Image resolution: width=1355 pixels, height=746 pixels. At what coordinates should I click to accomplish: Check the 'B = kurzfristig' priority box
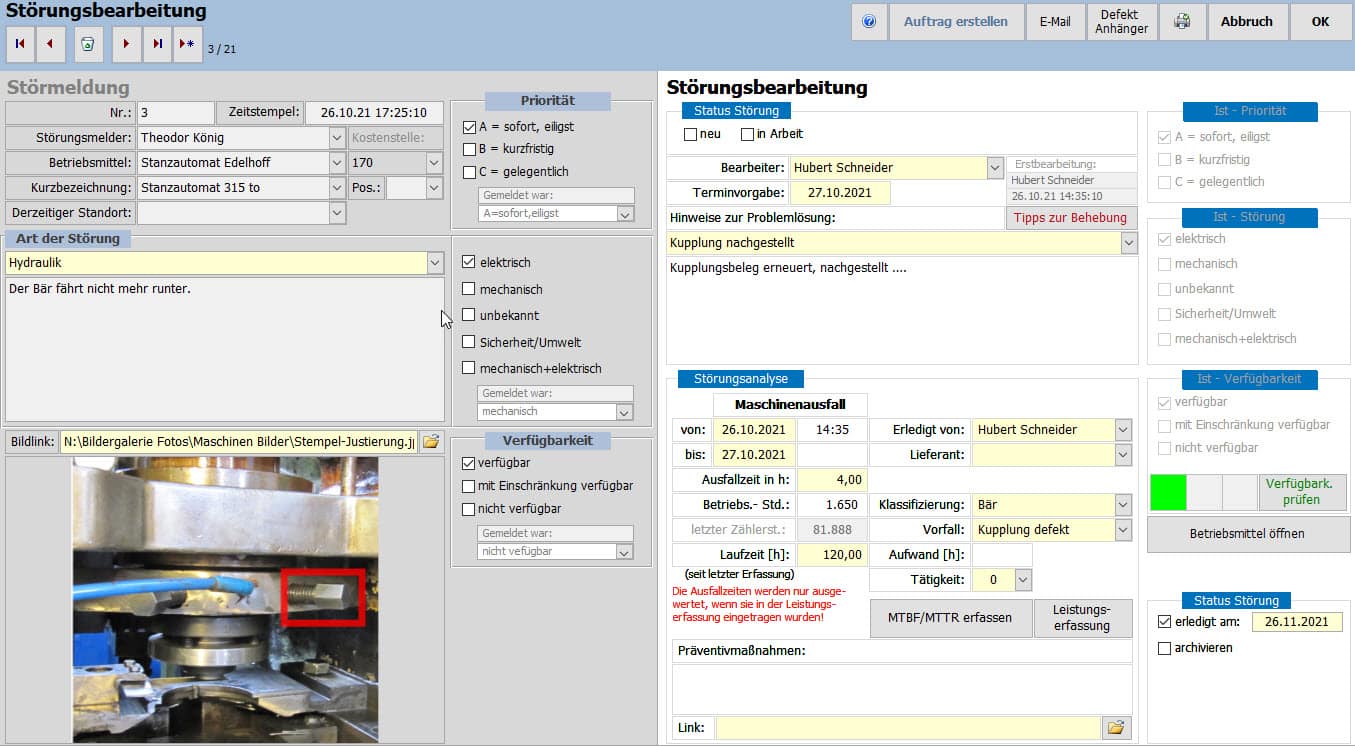point(469,150)
